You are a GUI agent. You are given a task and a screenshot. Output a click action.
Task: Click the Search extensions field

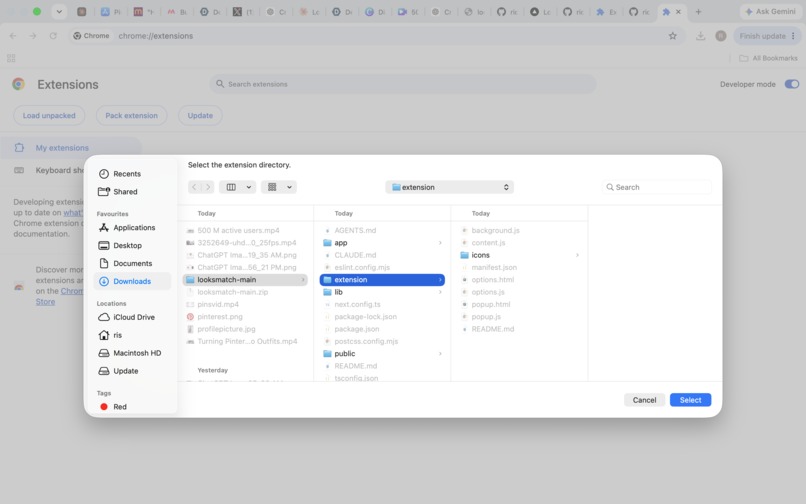(x=403, y=84)
